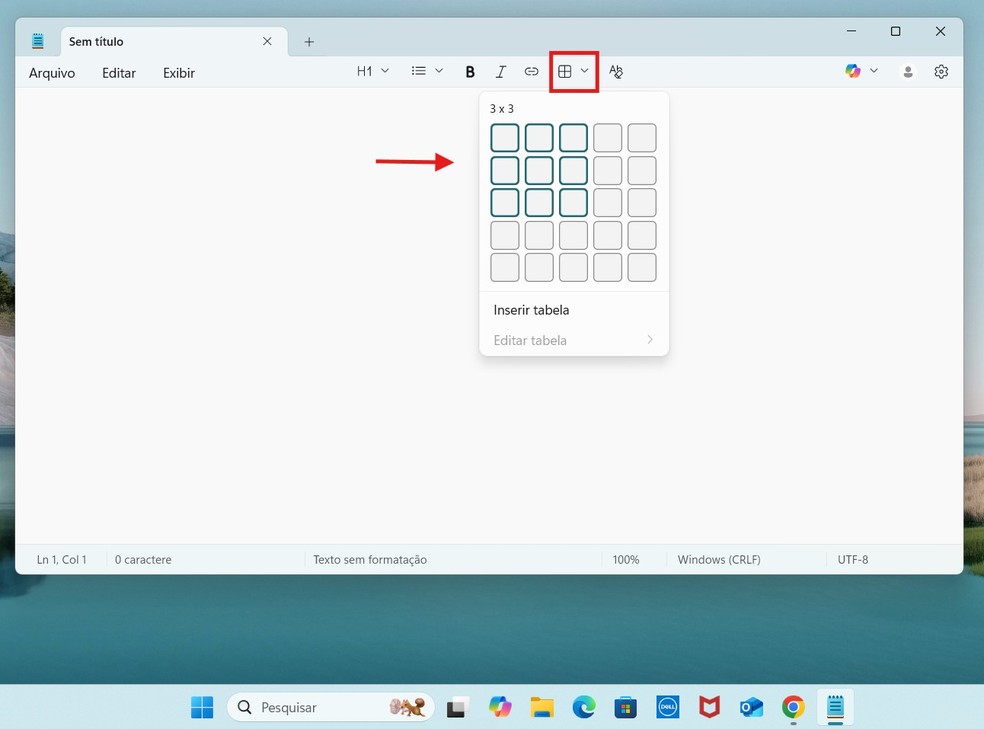984x729 pixels.
Task: Open the Exibir menu
Action: pos(179,73)
